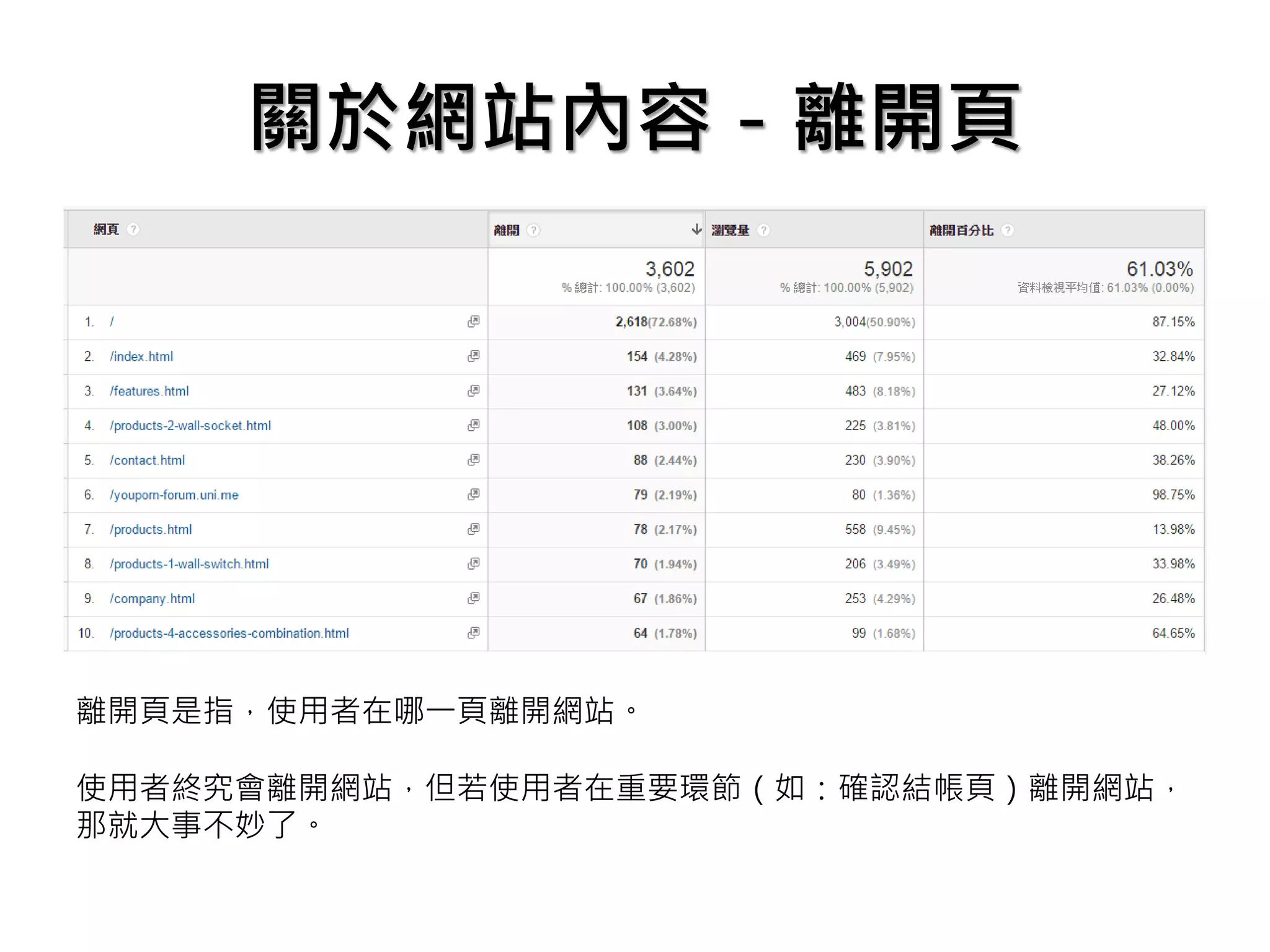Click exits value 108 (3.00%)
1270x952 pixels.
pyautogui.click(x=662, y=426)
